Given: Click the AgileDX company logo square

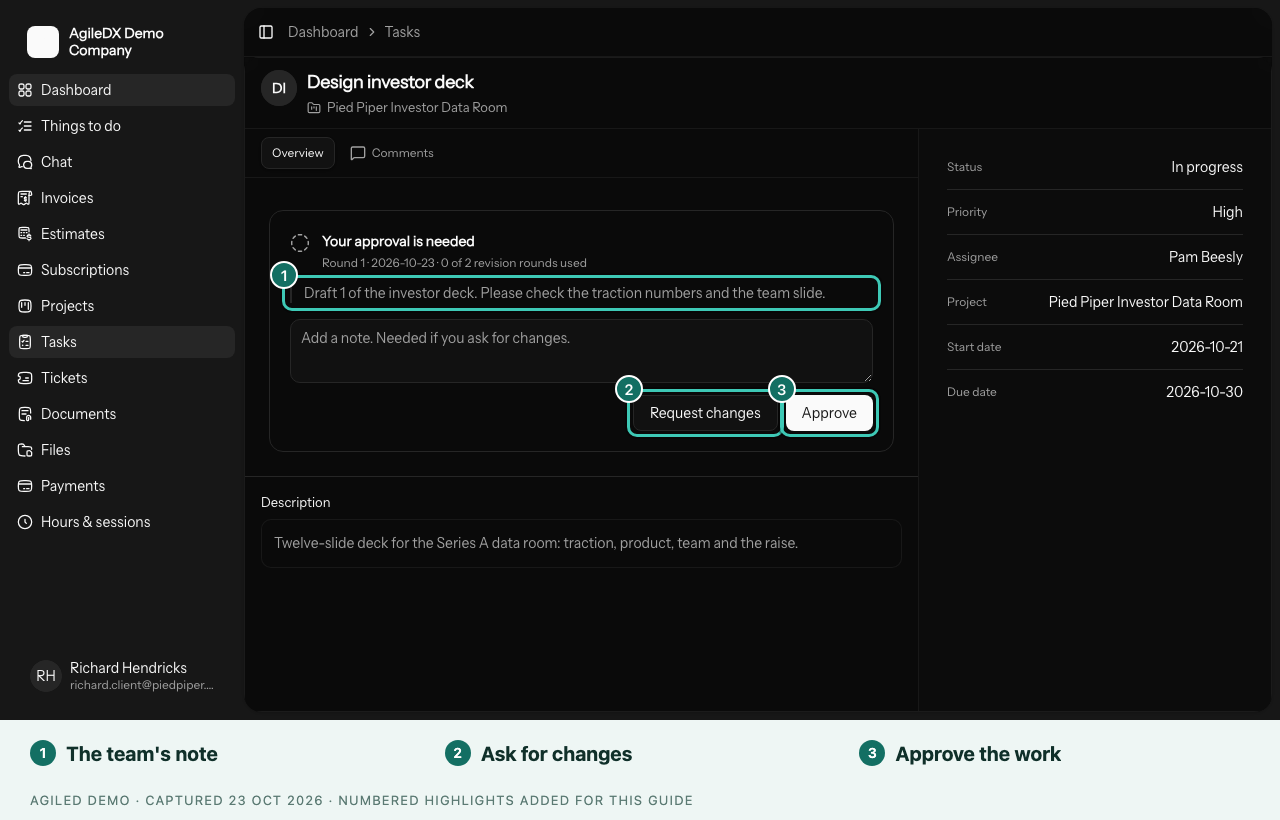Looking at the screenshot, I should (x=43, y=42).
